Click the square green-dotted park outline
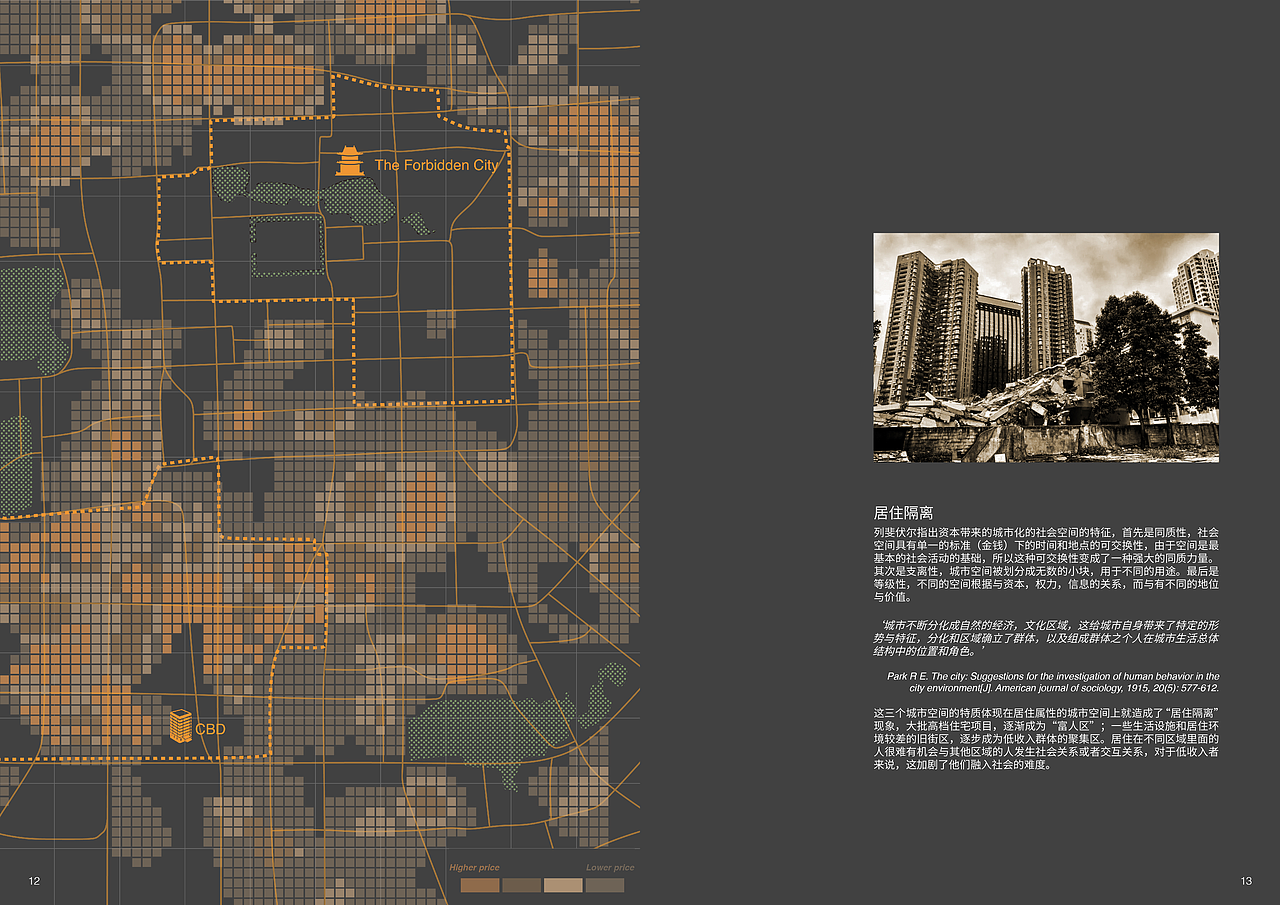Image resolution: width=1280 pixels, height=905 pixels. tap(287, 245)
